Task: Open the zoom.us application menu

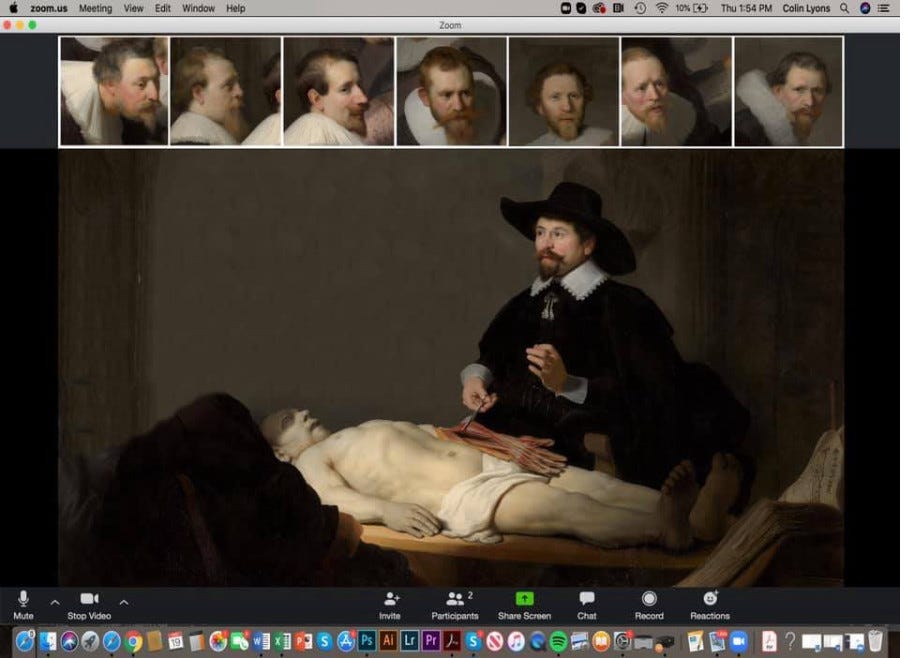Action: (49, 8)
